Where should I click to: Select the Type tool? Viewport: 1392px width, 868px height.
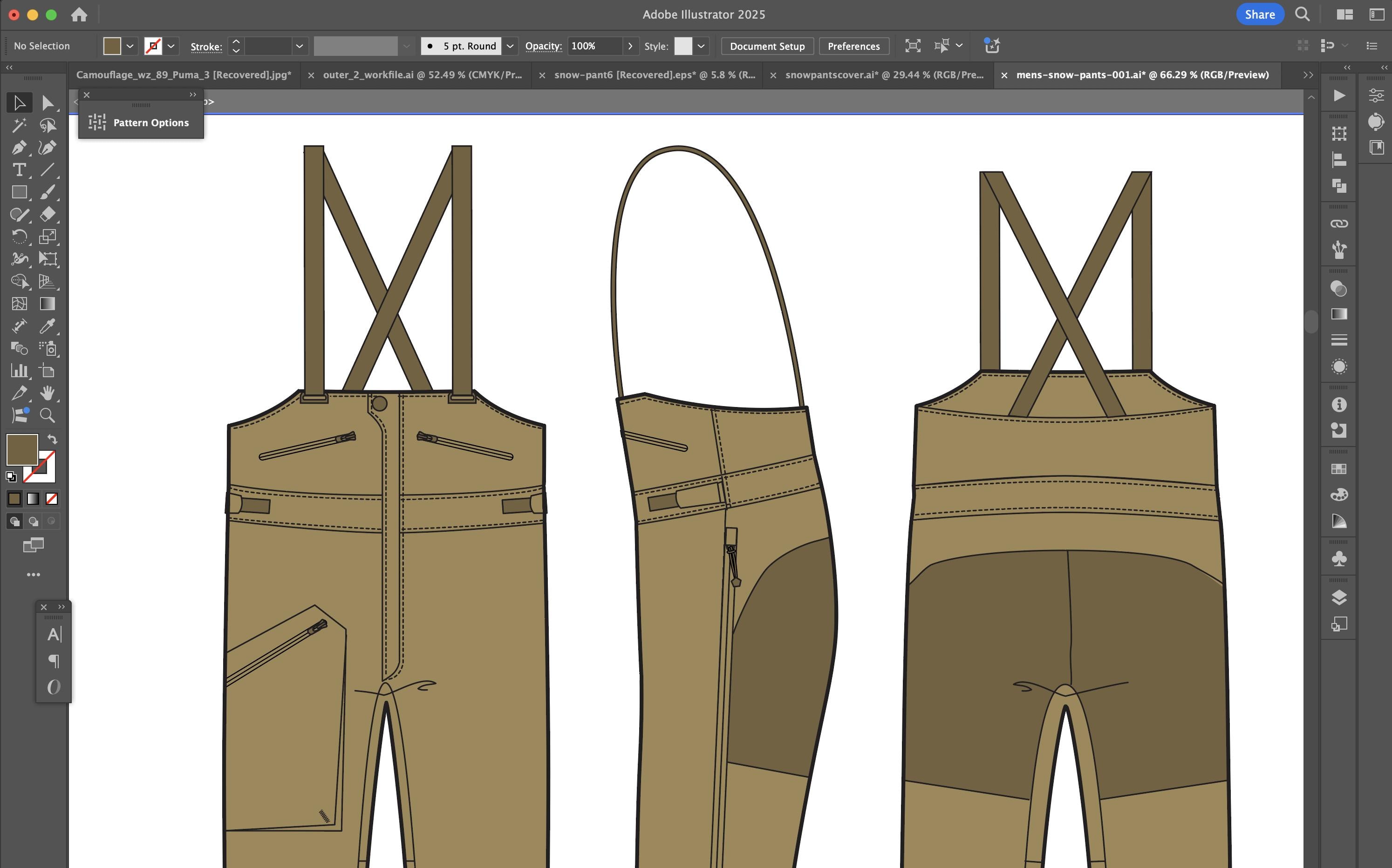(x=19, y=170)
